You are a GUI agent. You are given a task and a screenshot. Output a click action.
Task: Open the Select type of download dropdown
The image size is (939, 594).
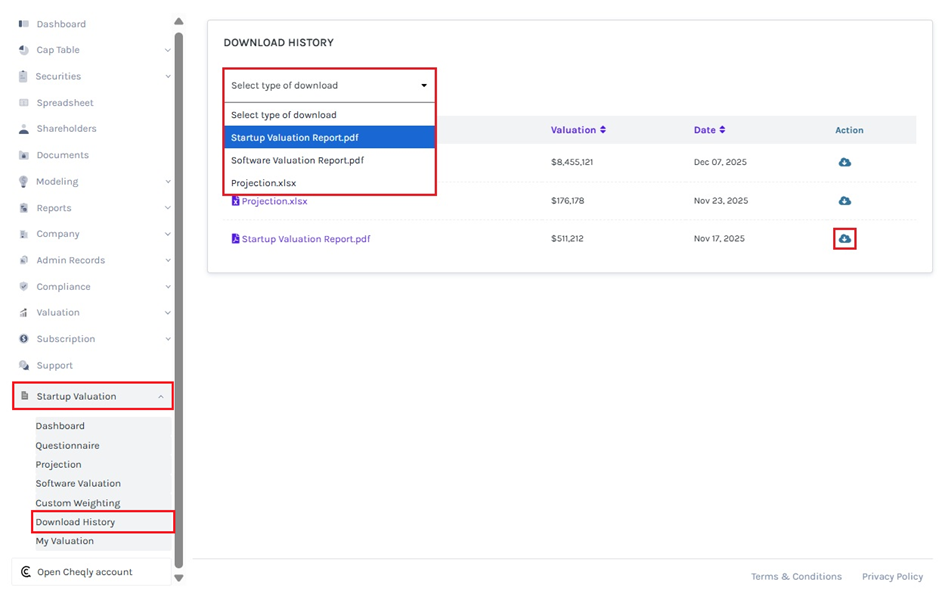click(329, 85)
